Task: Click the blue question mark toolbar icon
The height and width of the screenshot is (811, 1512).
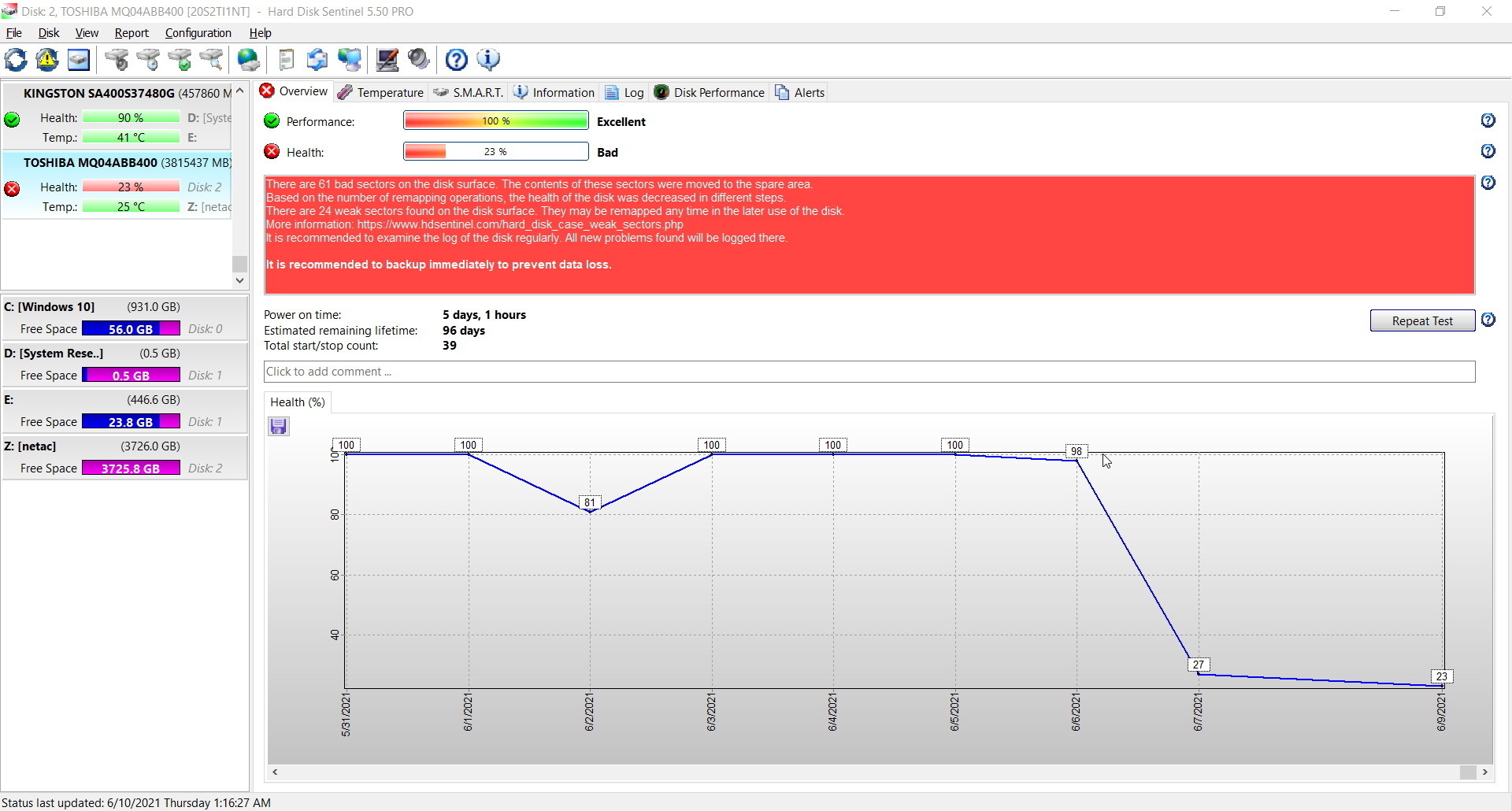Action: (x=457, y=60)
